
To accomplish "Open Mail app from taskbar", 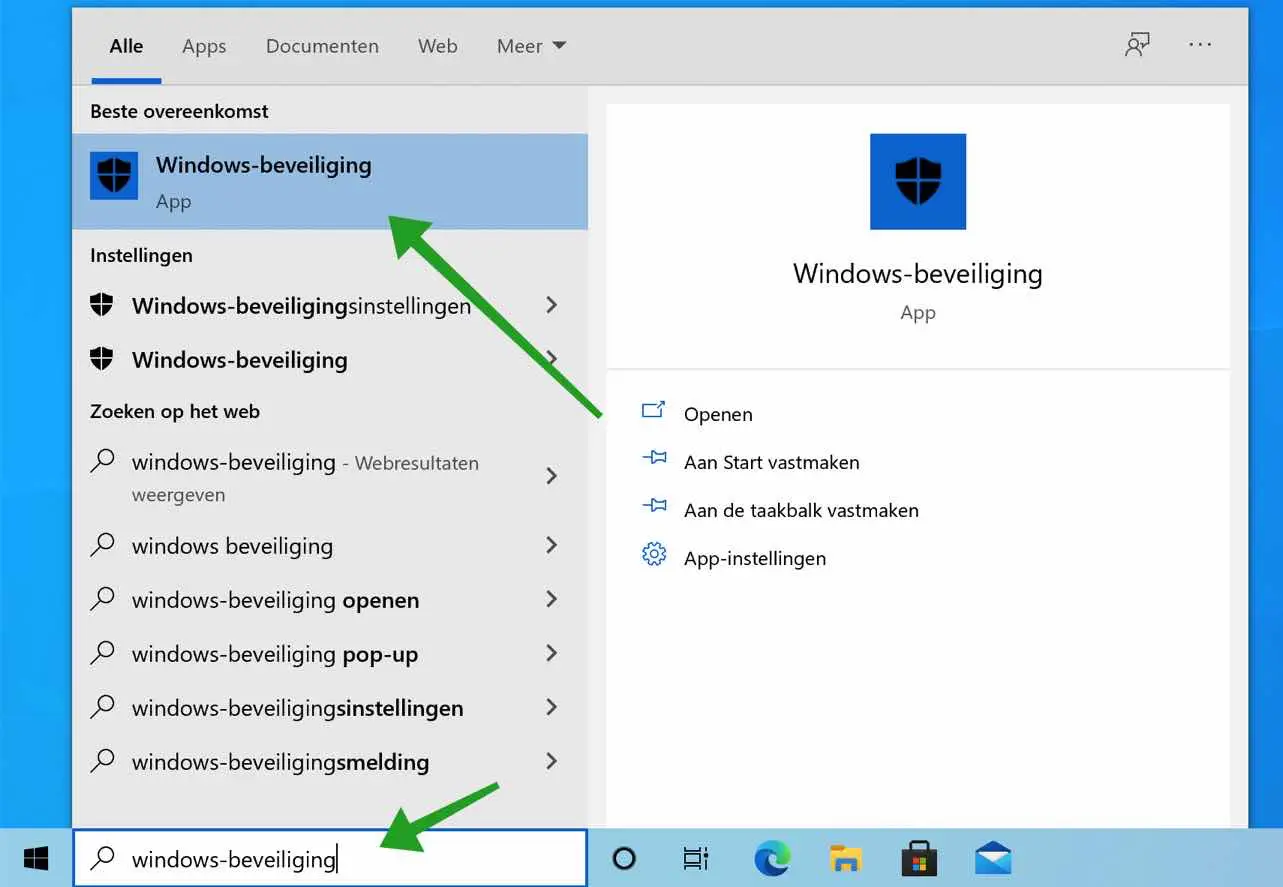I will [993, 858].
